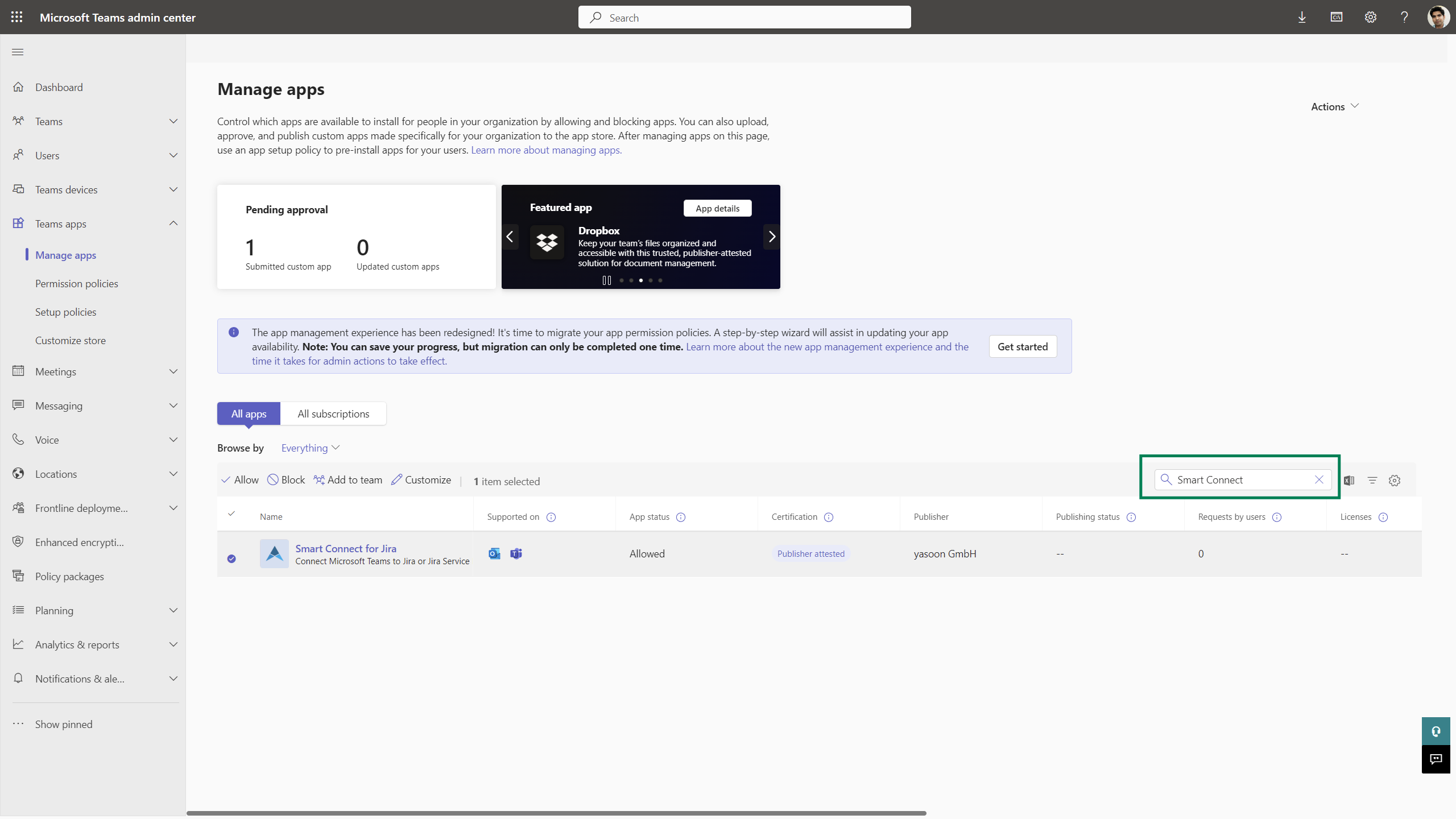The image size is (1456, 819).
Task: Pause the featured app carousel
Action: (606, 280)
